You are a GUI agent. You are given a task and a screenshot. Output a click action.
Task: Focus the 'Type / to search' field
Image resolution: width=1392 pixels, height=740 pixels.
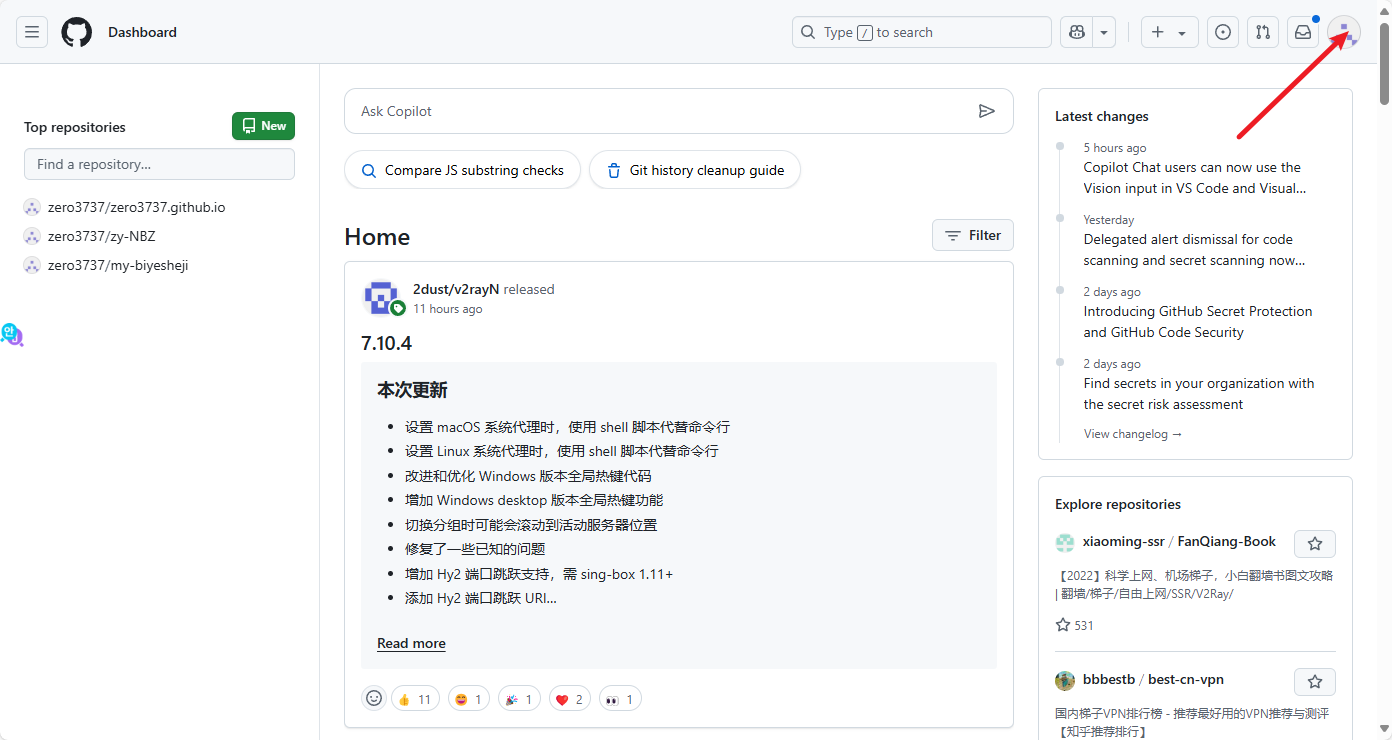[922, 32]
